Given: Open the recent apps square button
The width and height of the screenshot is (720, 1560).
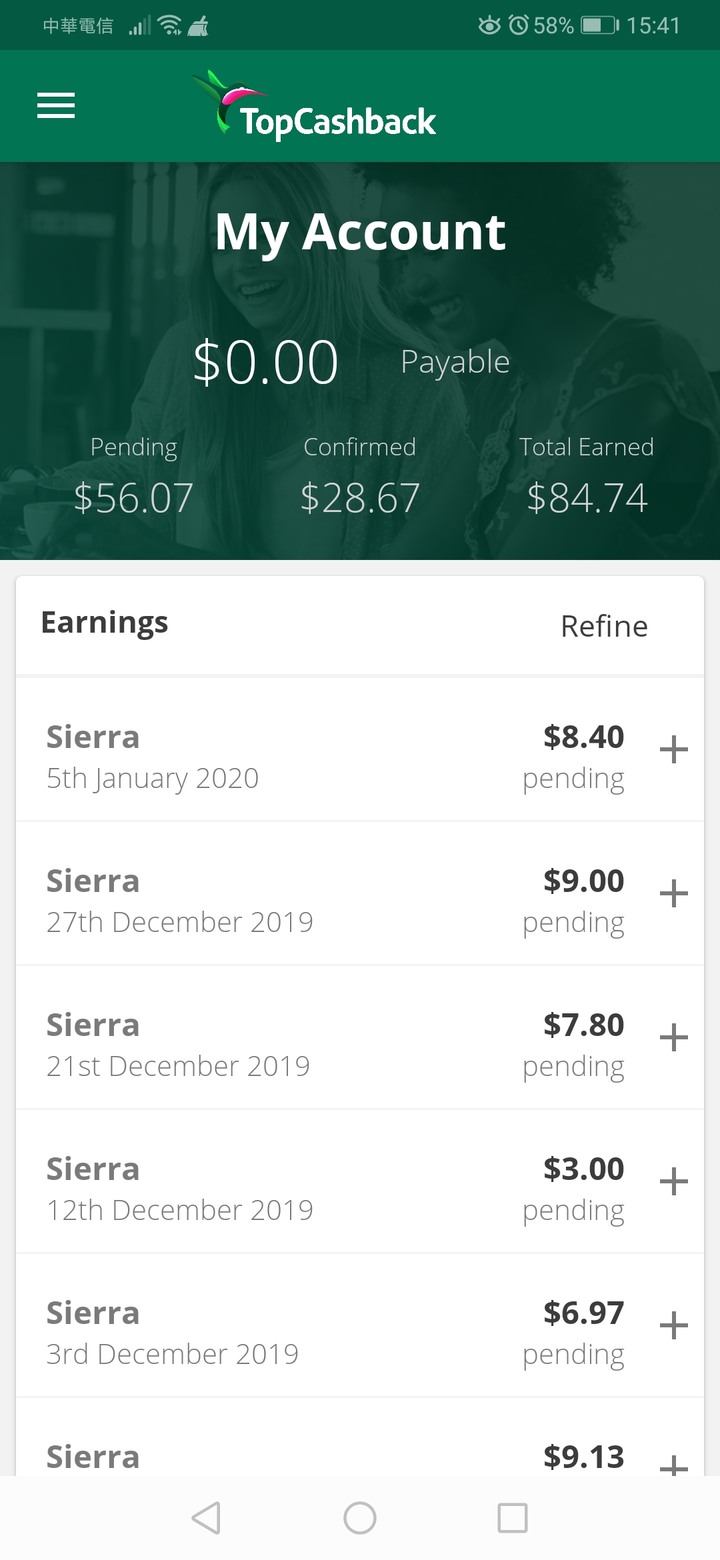Looking at the screenshot, I should pos(512,1518).
